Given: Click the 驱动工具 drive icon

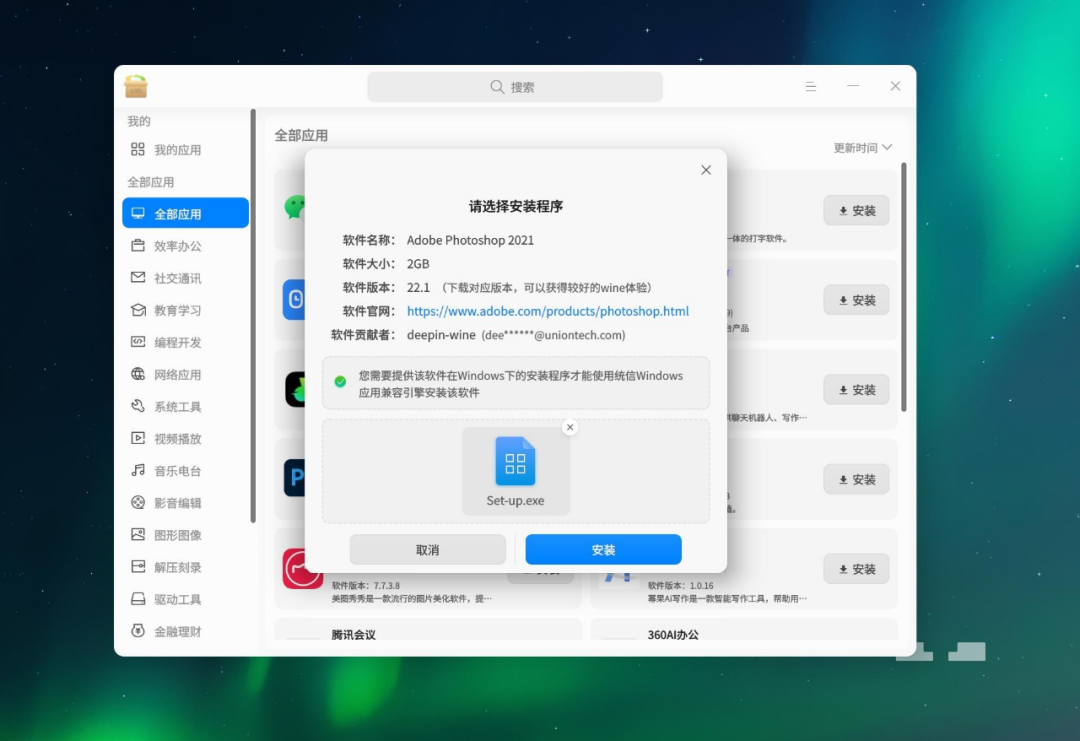Looking at the screenshot, I should (138, 599).
